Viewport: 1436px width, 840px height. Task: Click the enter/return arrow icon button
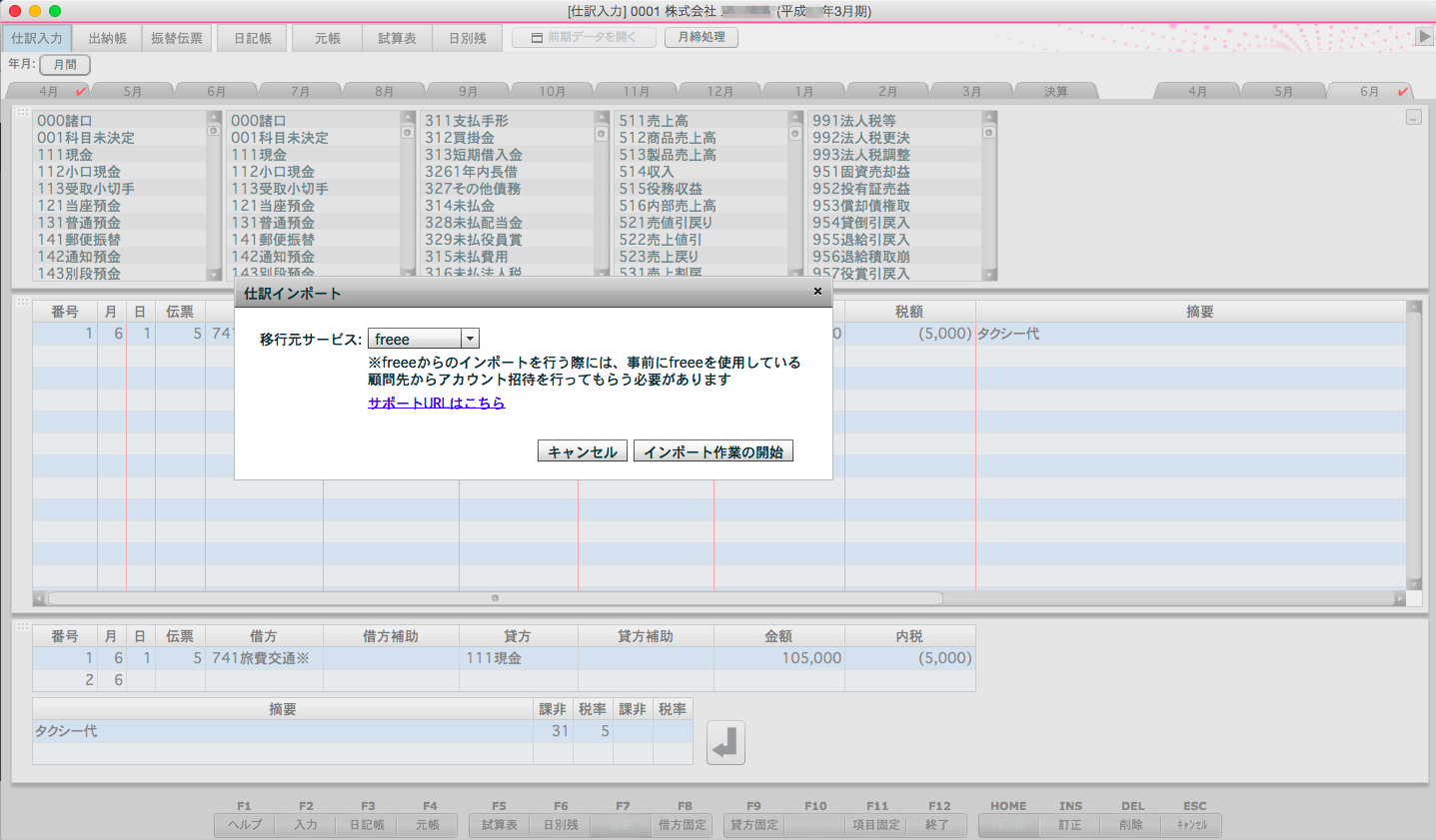(725, 743)
